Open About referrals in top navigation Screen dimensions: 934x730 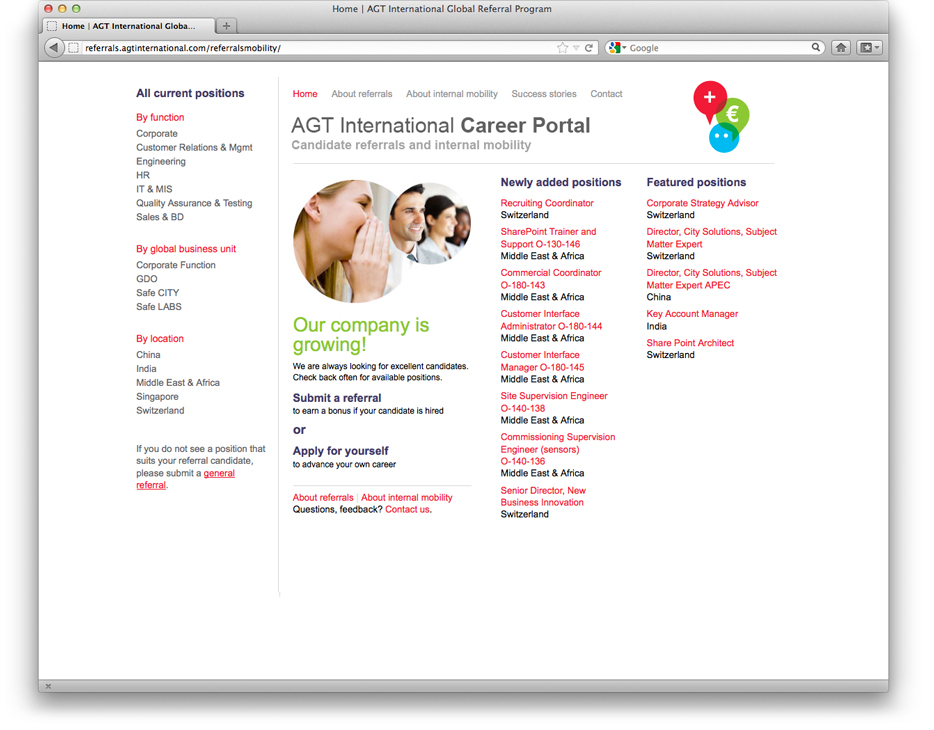click(x=362, y=94)
